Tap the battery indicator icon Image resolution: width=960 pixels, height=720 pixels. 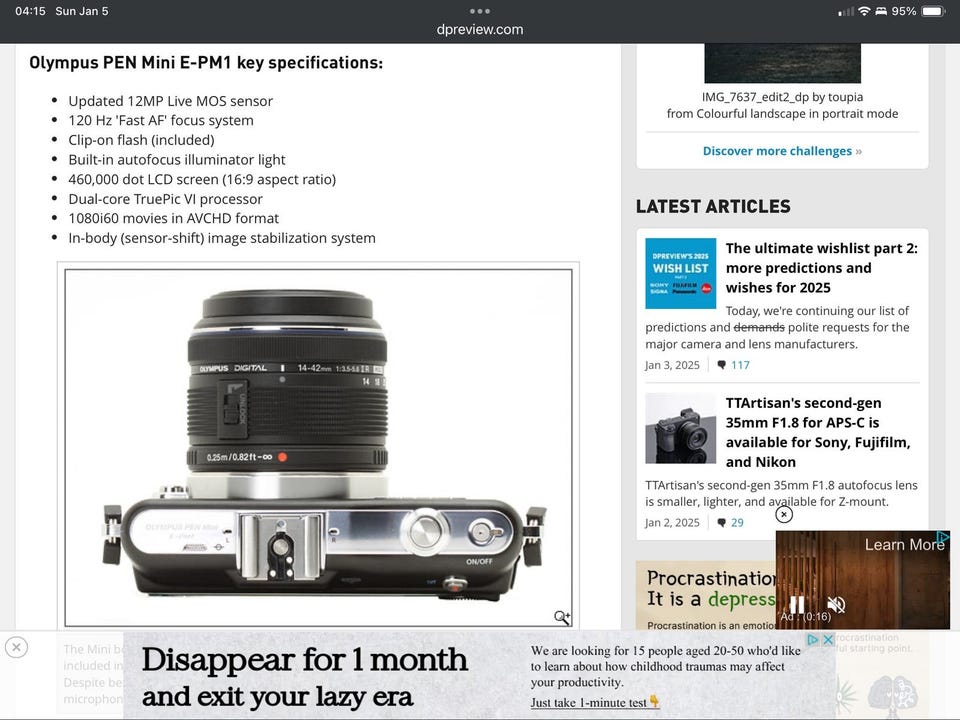pyautogui.click(x=934, y=11)
